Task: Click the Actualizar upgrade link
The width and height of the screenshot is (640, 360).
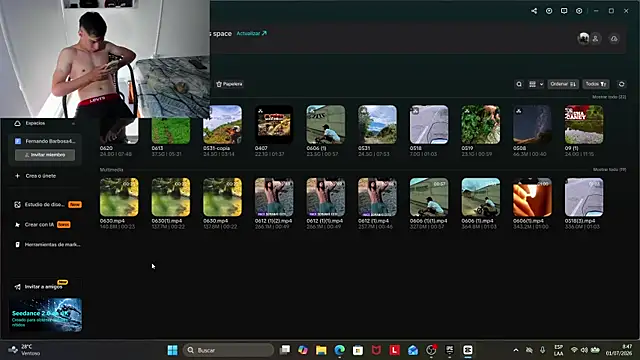Action: tap(251, 33)
